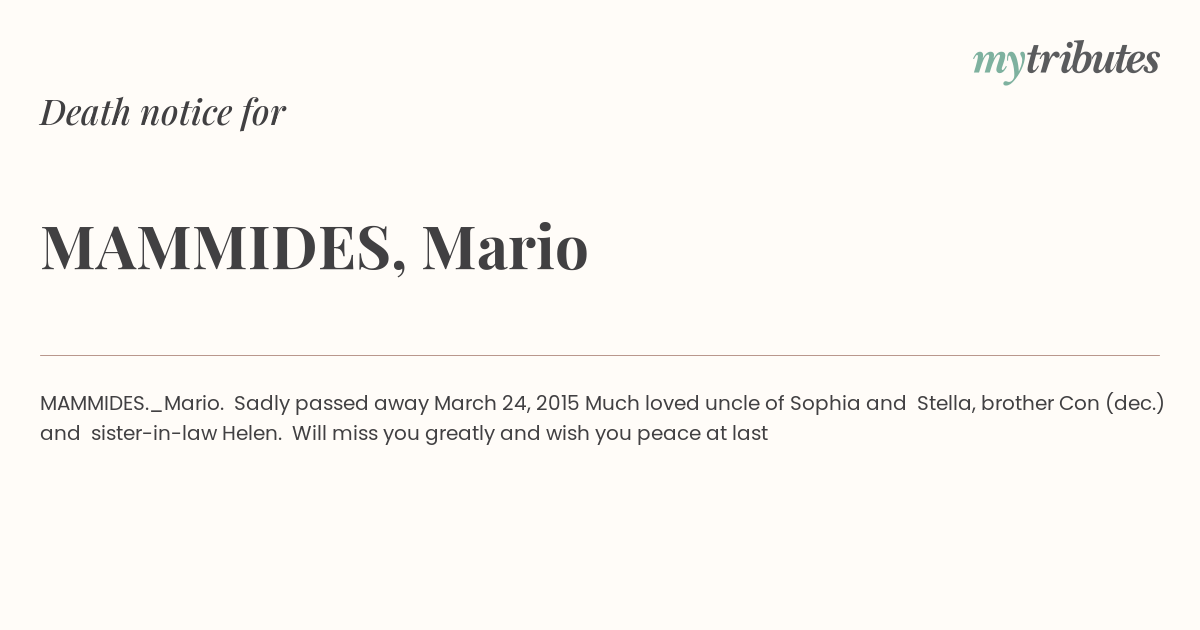Click the MAMMIDES, Mario title
Image resolution: width=1200 pixels, height=630 pixels.
click(x=314, y=247)
